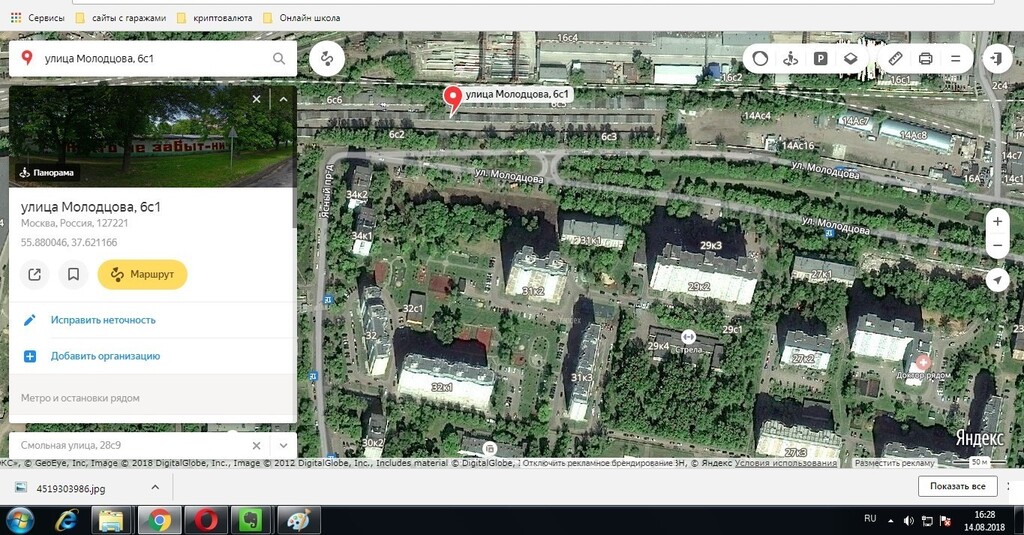Screen dimensions: 1024x535
Task: Collapse the place card with chevron up
Action: [x=283, y=99]
